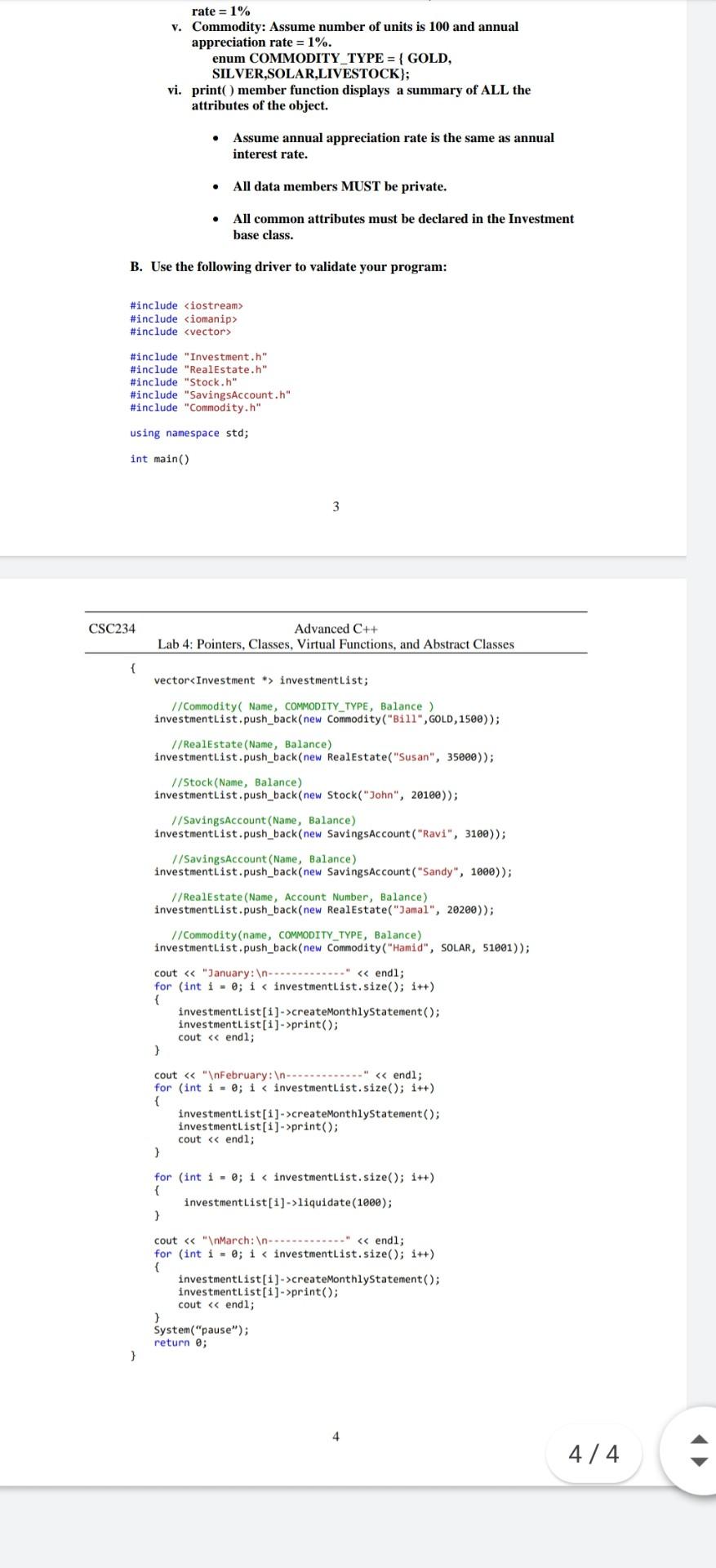Click the line '#include "SavingsAccount.h"'

click(x=211, y=394)
